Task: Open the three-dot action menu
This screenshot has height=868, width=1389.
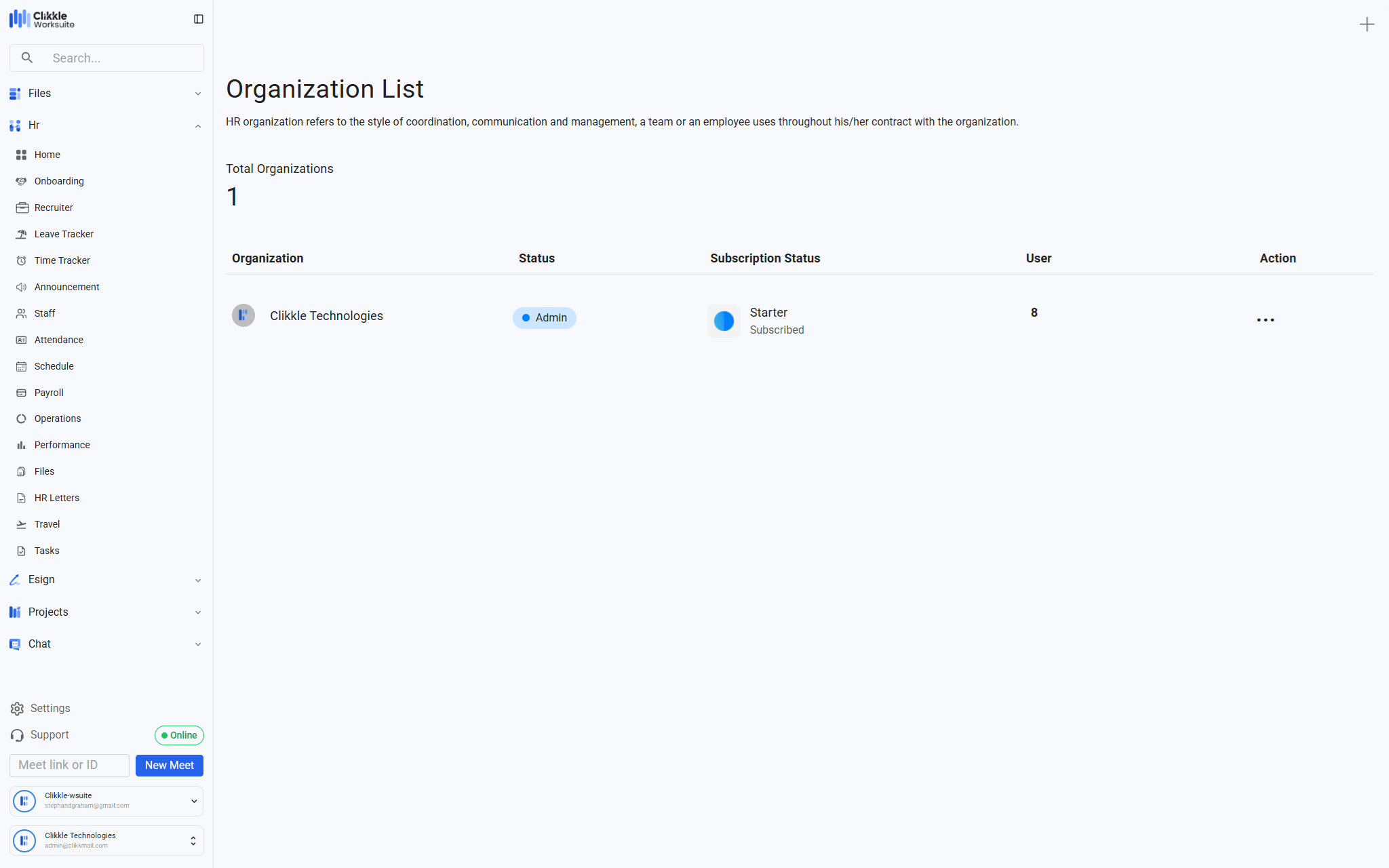Action: click(x=1265, y=319)
